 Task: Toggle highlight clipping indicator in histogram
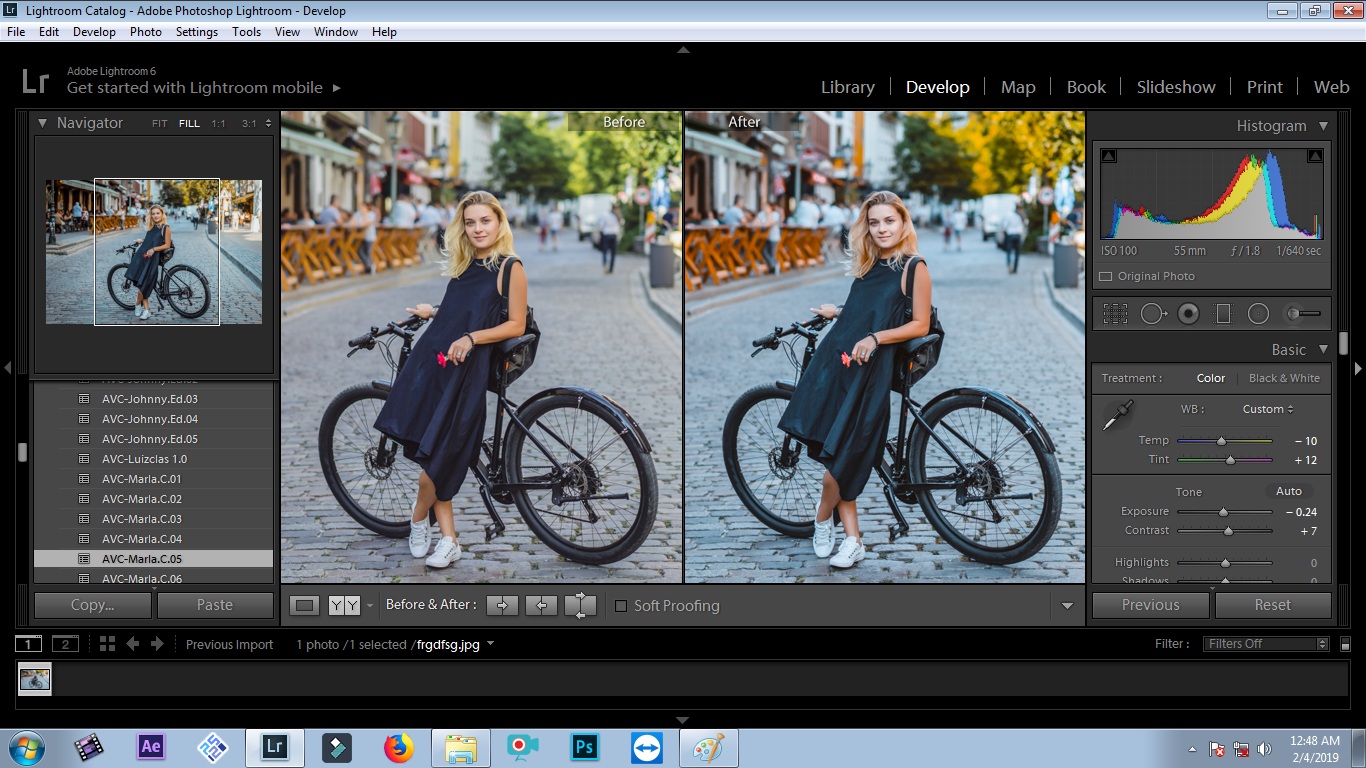pos(1315,156)
